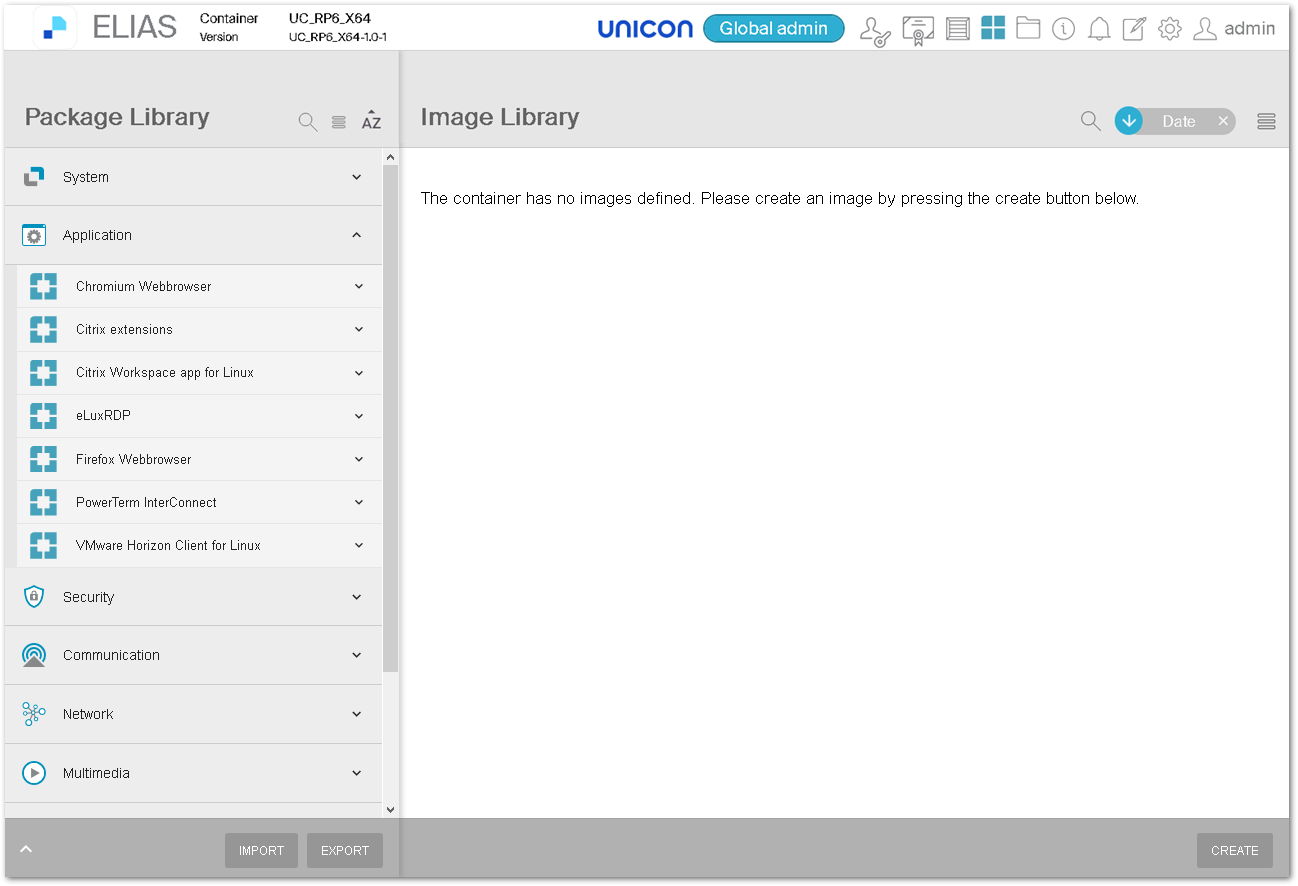Open Image Library hamburger menu icon
Screen dimensions: 1298x886
coord(1267,122)
